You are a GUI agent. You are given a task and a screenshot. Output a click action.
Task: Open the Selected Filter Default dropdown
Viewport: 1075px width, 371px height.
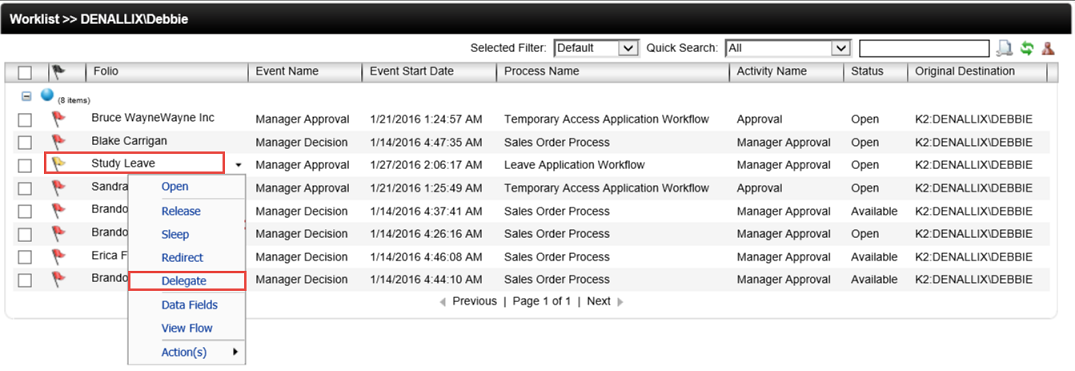point(596,48)
